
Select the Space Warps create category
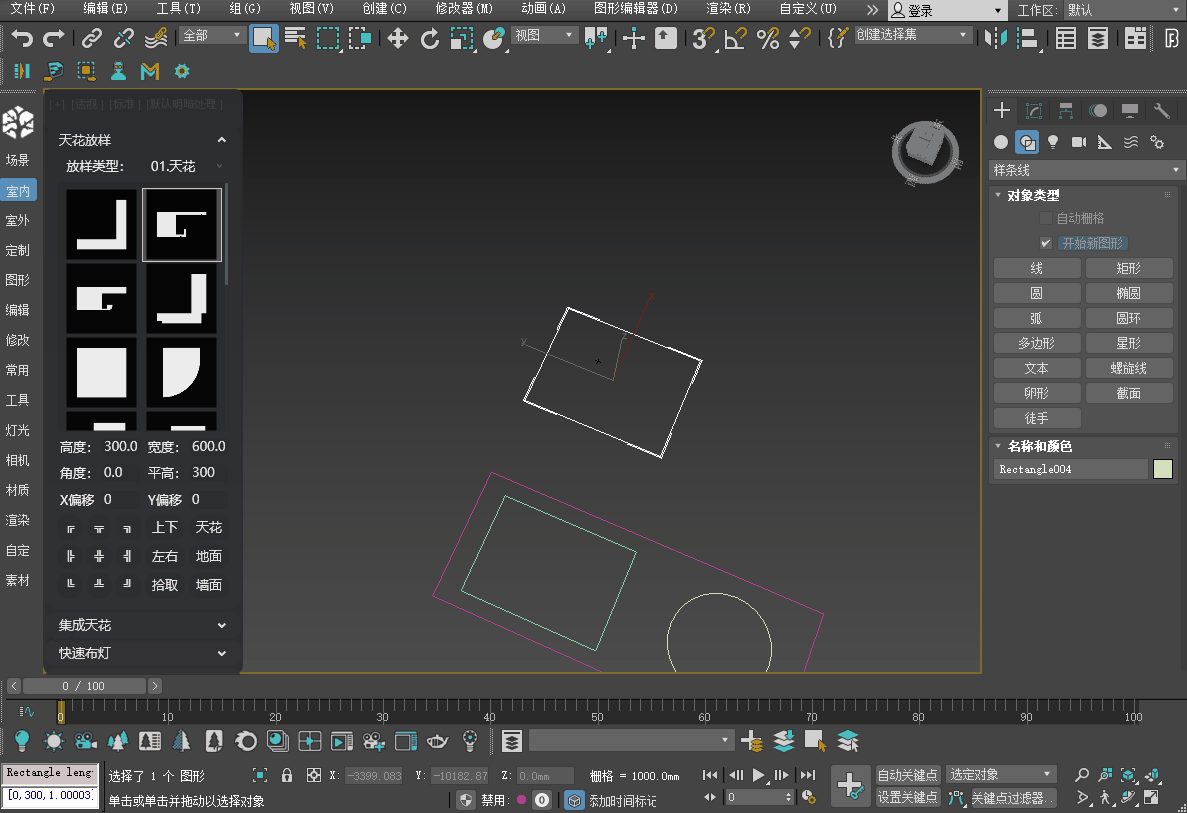1130,142
